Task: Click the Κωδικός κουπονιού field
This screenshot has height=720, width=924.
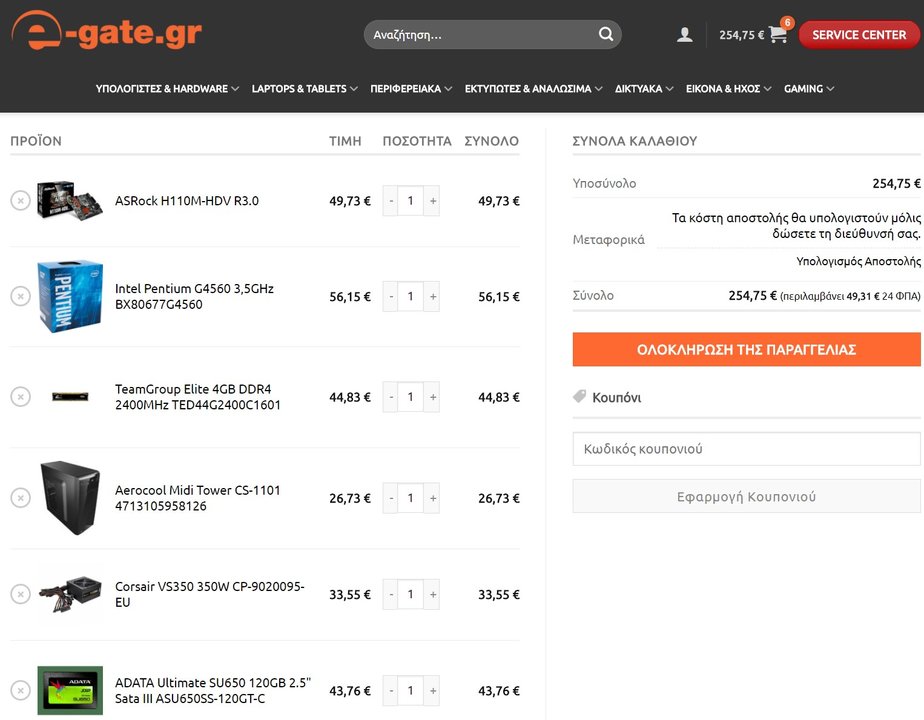Action: point(746,449)
